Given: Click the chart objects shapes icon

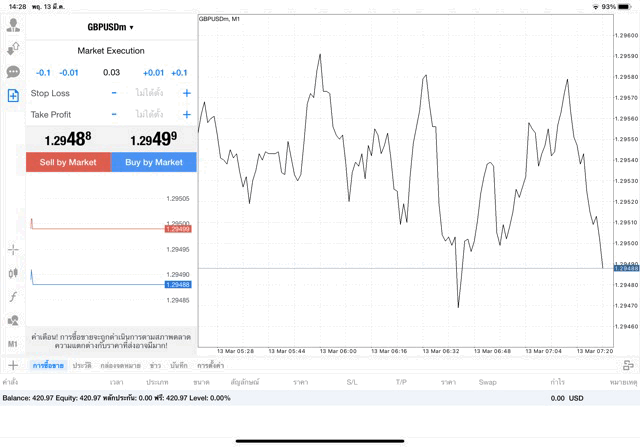Looking at the screenshot, I should [13, 321].
